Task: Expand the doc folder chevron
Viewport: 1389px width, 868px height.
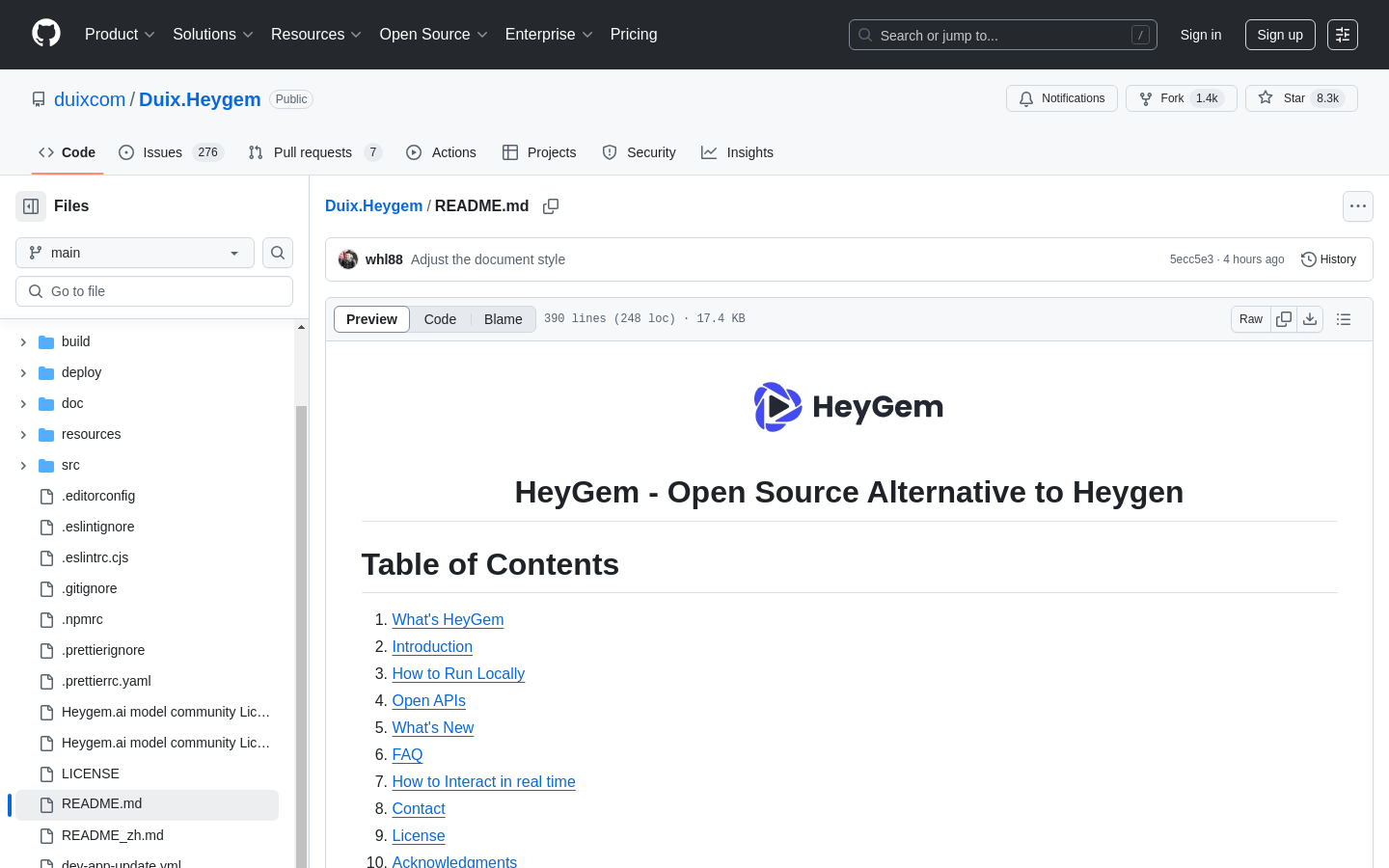Action: click(23, 403)
